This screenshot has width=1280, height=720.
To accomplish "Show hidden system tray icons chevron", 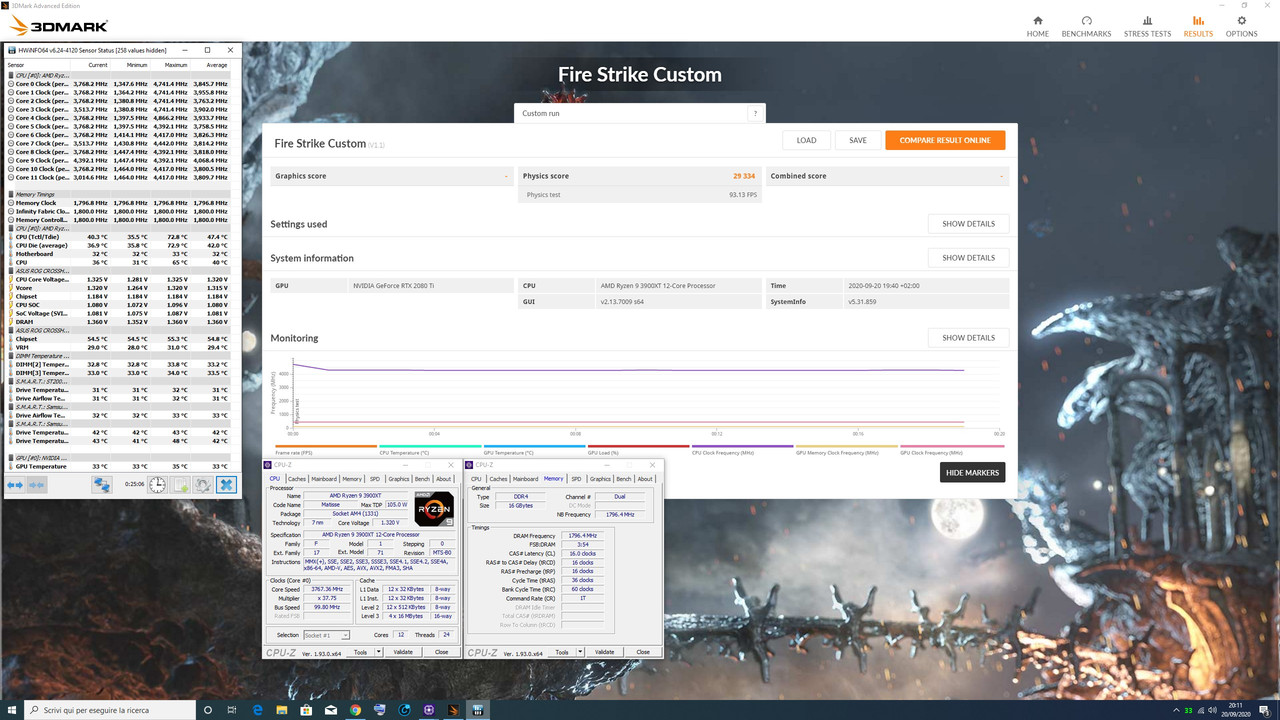I will [1175, 710].
